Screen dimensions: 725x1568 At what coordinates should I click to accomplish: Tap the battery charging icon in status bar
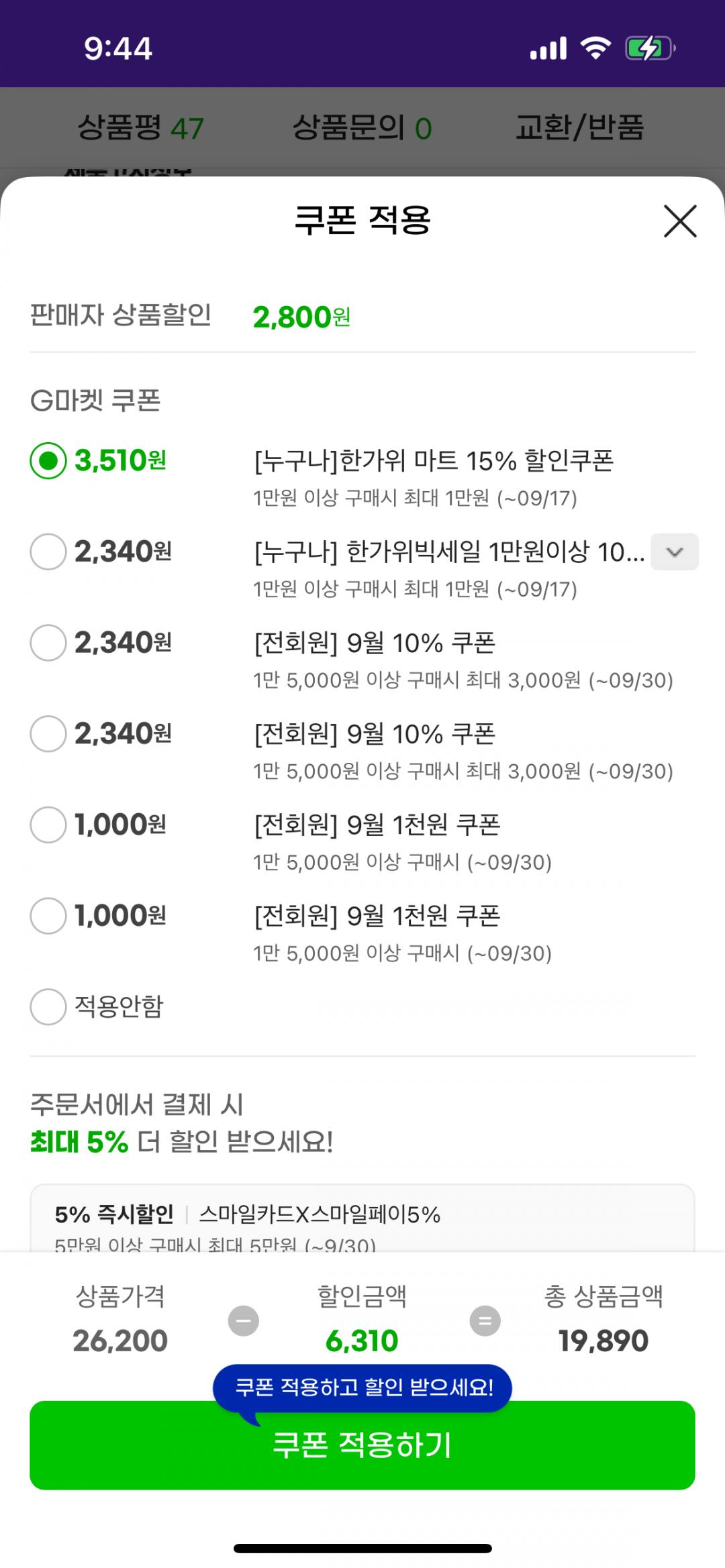click(x=649, y=49)
